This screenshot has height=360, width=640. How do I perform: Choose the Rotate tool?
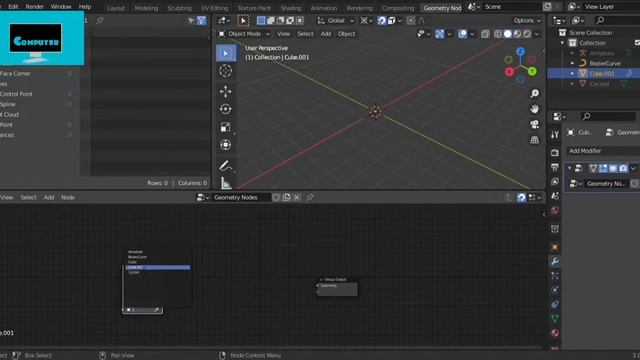(226, 109)
